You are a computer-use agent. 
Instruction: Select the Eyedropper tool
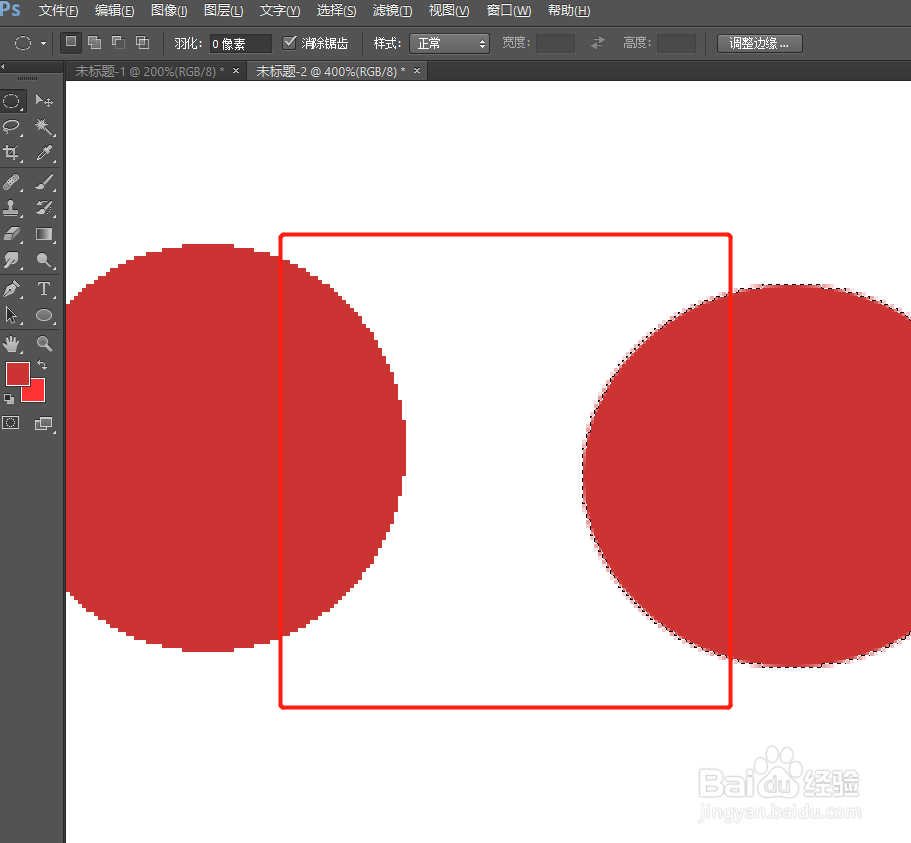[44, 153]
